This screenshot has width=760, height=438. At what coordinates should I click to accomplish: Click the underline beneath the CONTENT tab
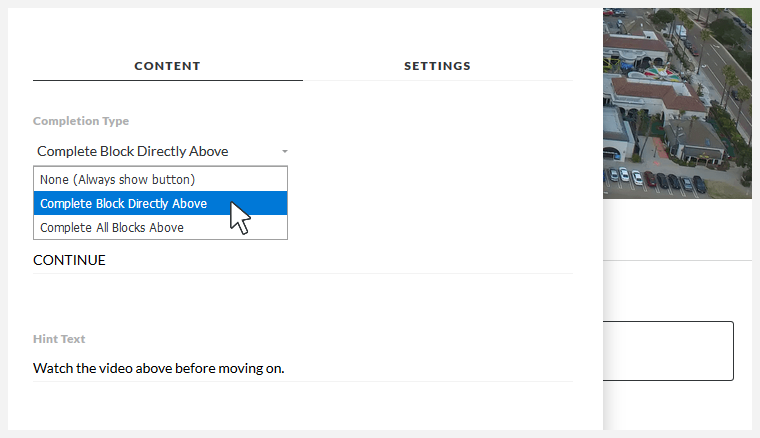pyautogui.click(x=167, y=80)
